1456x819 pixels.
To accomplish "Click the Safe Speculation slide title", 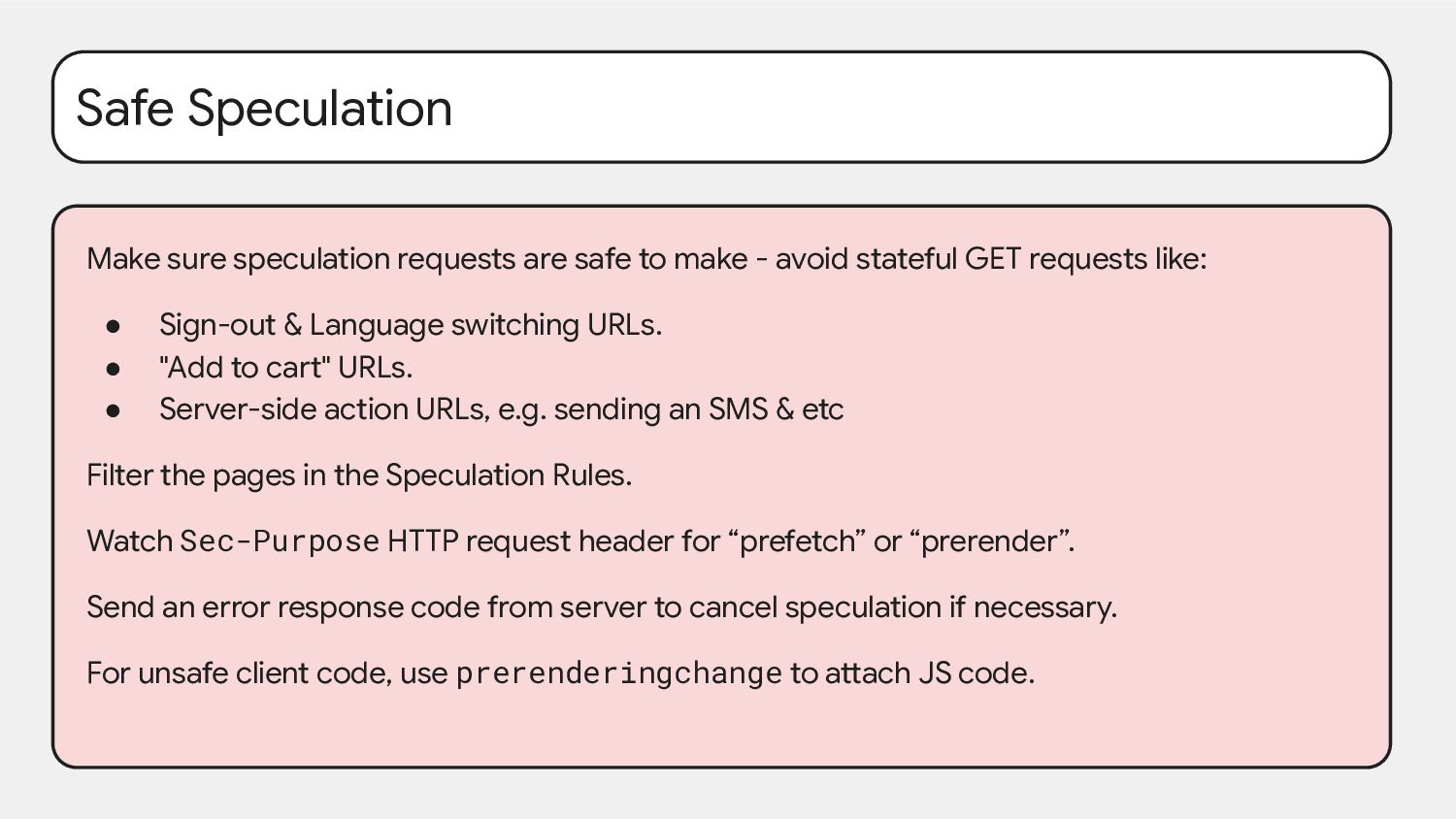I will tap(264, 108).
